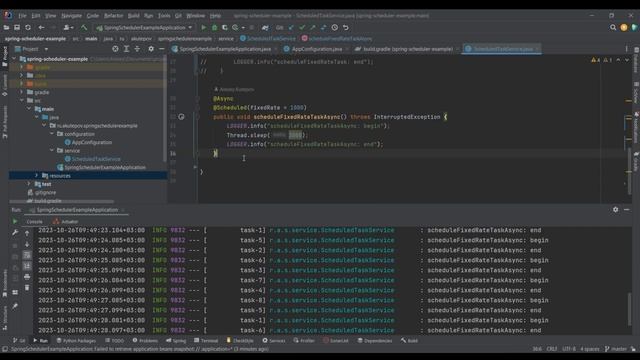Viewport: 640px width, 360px height.
Task: Click the Project tree horizontal scrollbar
Action: point(61,201)
